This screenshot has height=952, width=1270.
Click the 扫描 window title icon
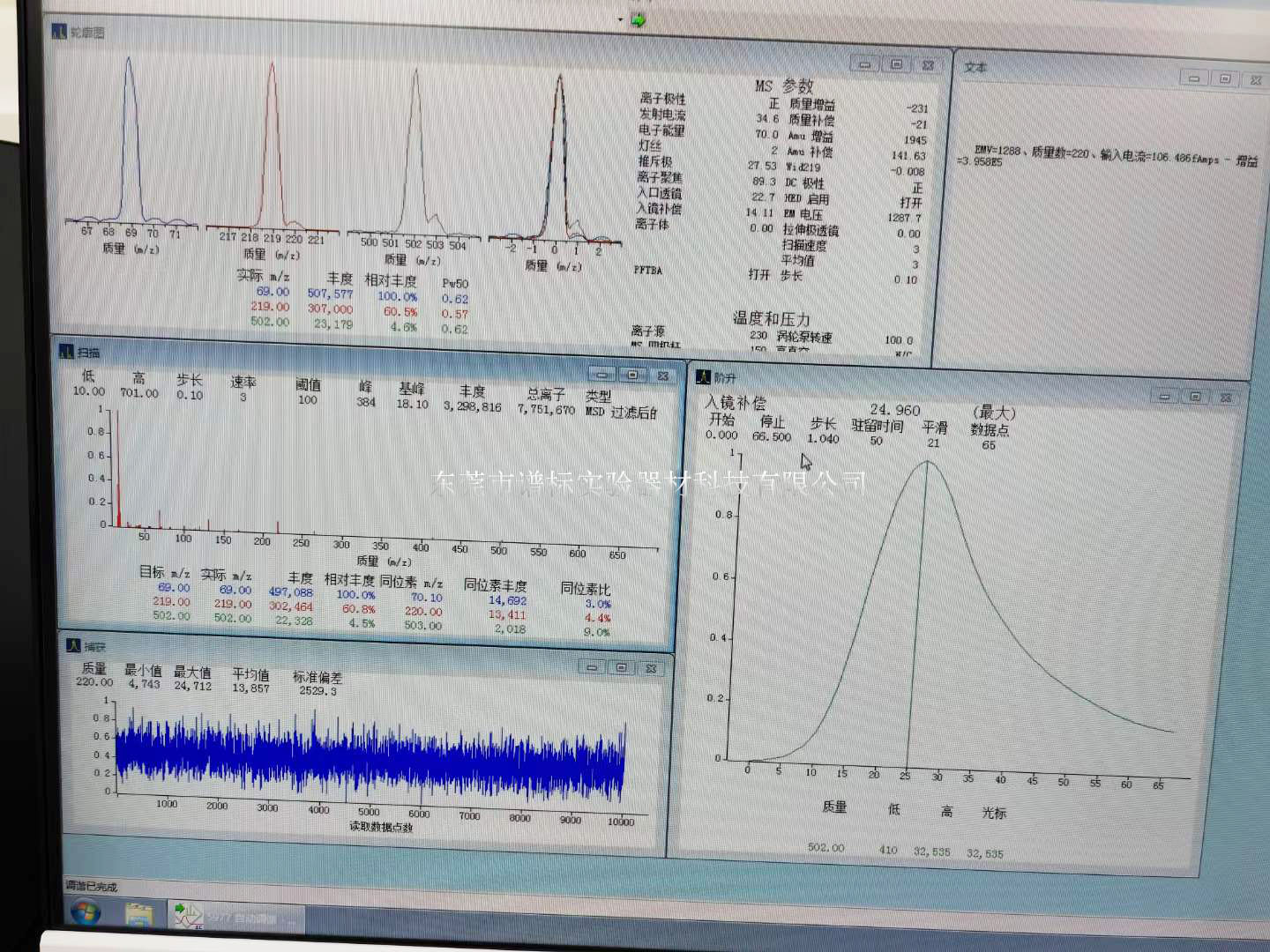tap(66, 352)
